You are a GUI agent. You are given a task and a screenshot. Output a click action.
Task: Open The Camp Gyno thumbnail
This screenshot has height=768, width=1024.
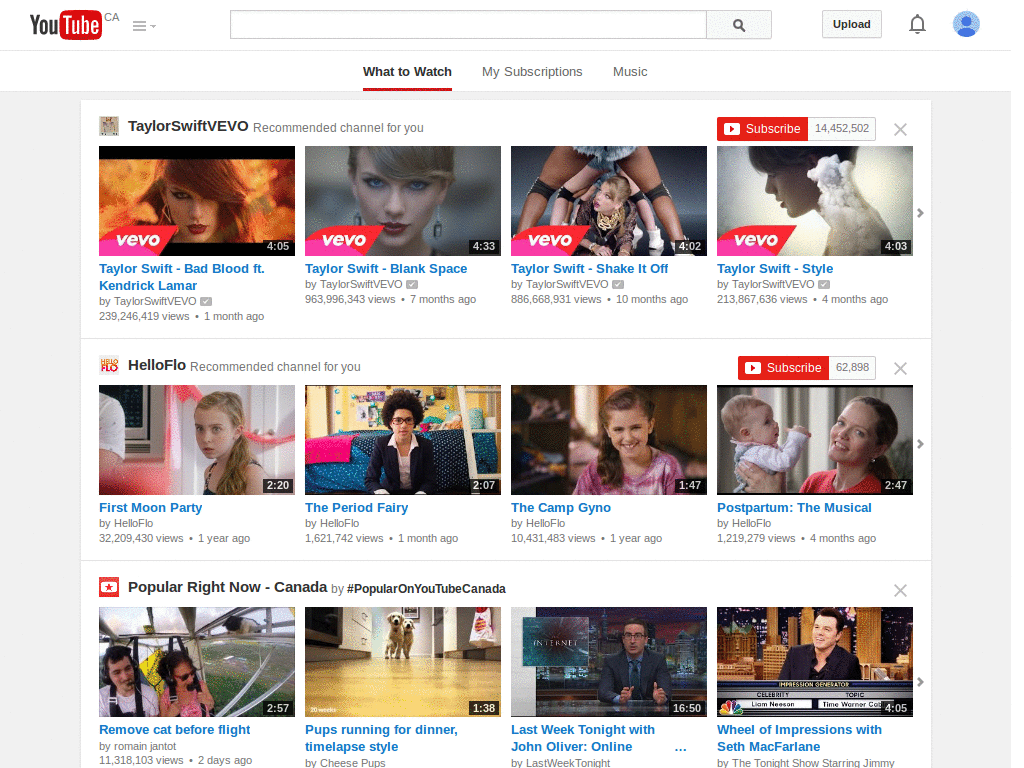(x=609, y=440)
